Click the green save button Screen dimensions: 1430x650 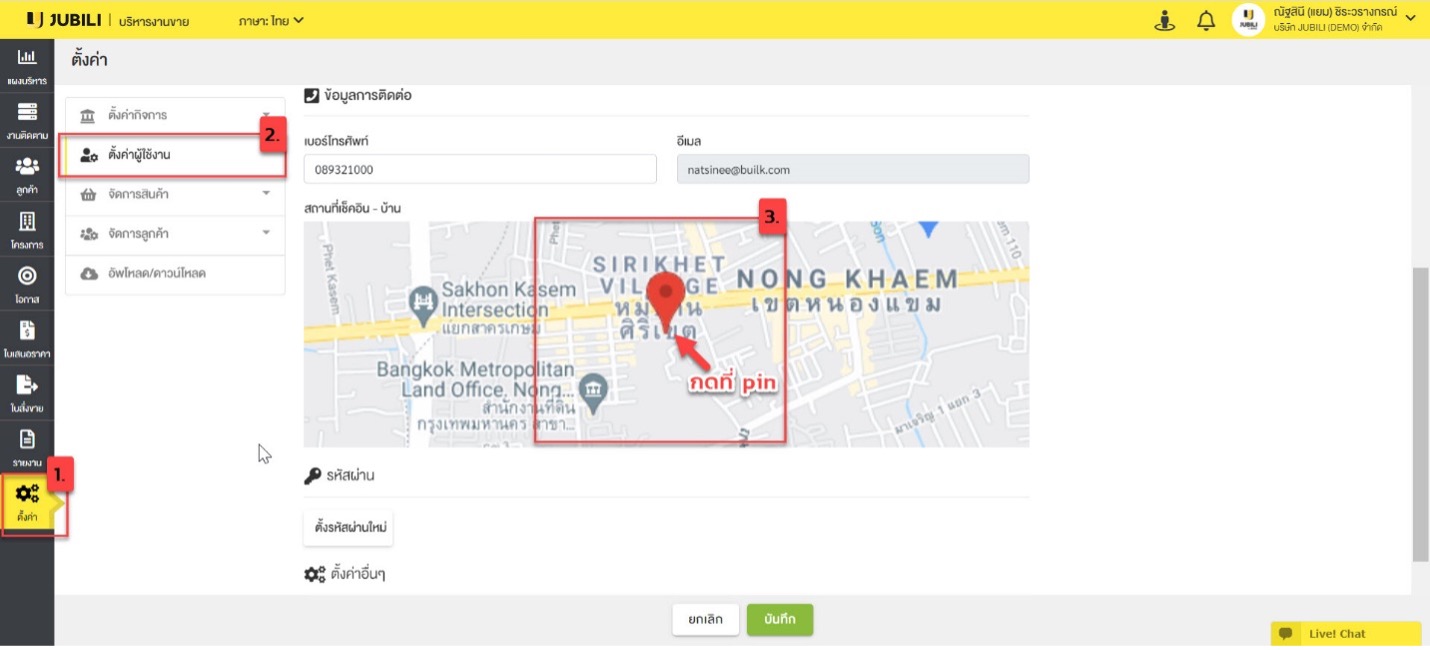coord(779,619)
